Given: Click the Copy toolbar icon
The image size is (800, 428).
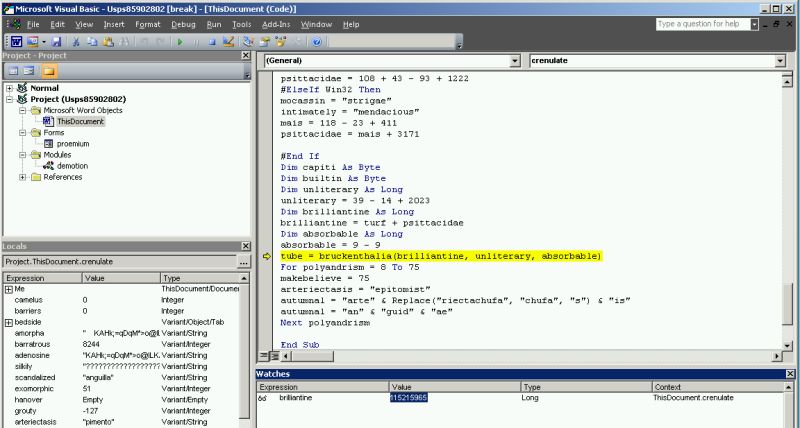Looking at the screenshot, I should 92,42.
